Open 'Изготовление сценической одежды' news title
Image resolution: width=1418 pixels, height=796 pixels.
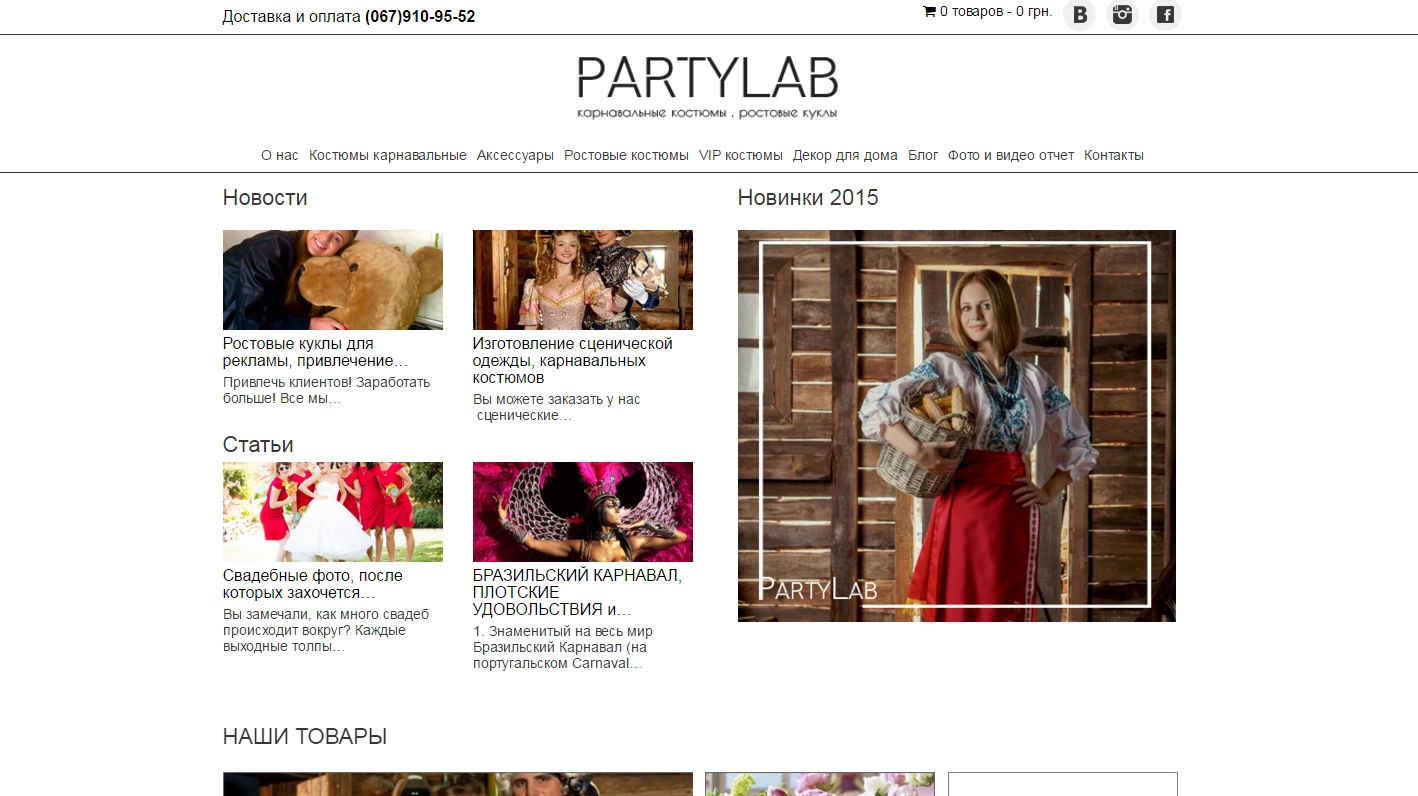coord(573,361)
